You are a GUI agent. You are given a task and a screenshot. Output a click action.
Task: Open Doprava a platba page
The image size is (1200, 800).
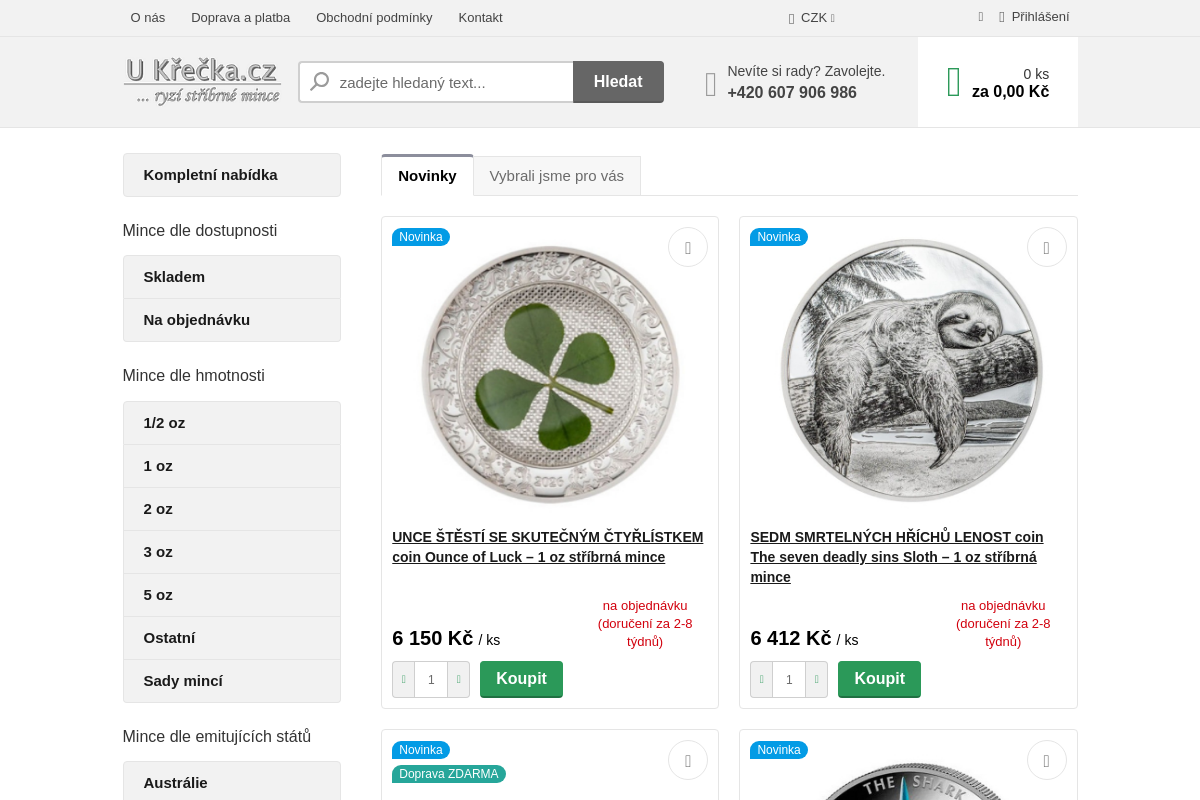241,17
